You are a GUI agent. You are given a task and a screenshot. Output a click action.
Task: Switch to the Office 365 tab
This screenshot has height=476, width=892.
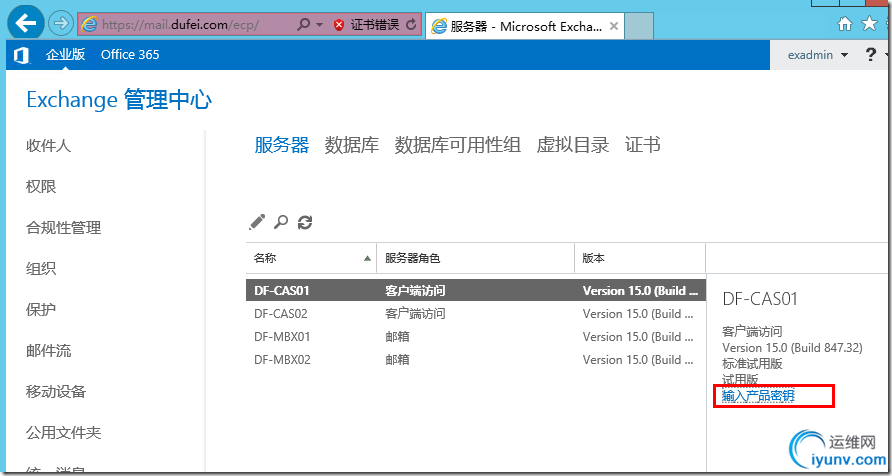(130, 55)
